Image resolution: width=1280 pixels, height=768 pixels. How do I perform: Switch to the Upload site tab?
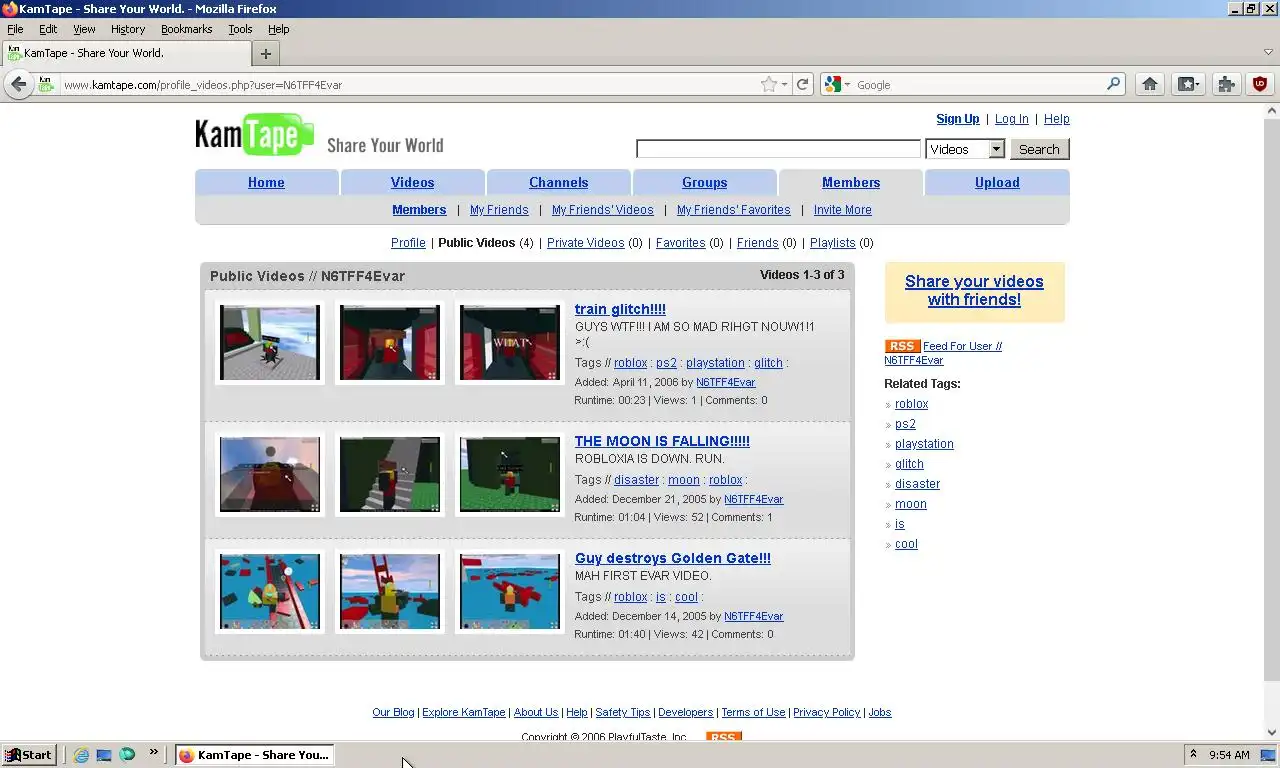coord(997,182)
